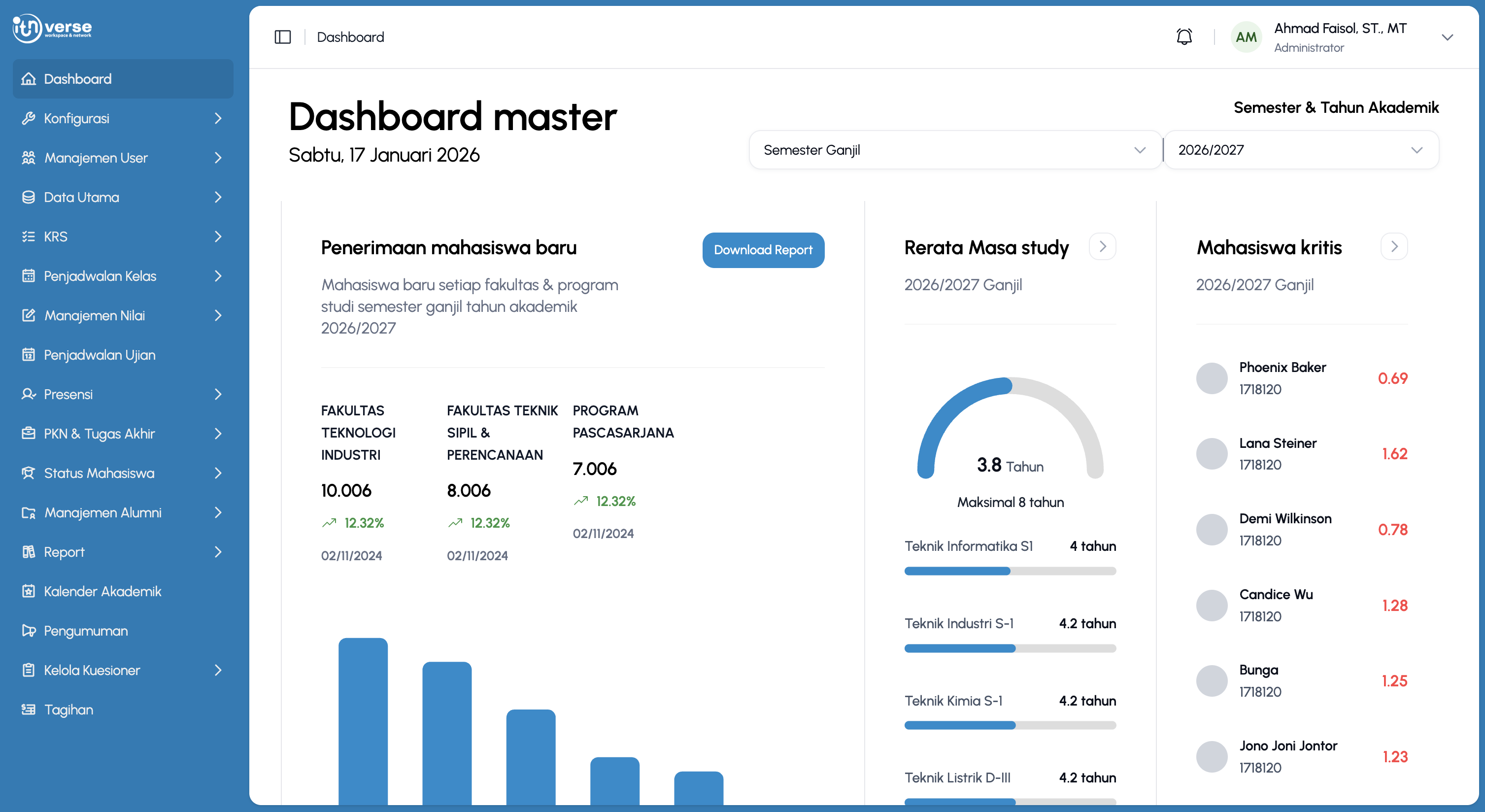Expand the Manajemen User menu chevron

(x=218, y=157)
